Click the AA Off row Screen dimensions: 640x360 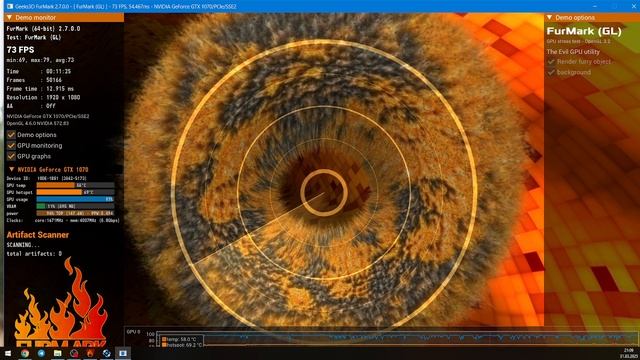click(x=31, y=106)
